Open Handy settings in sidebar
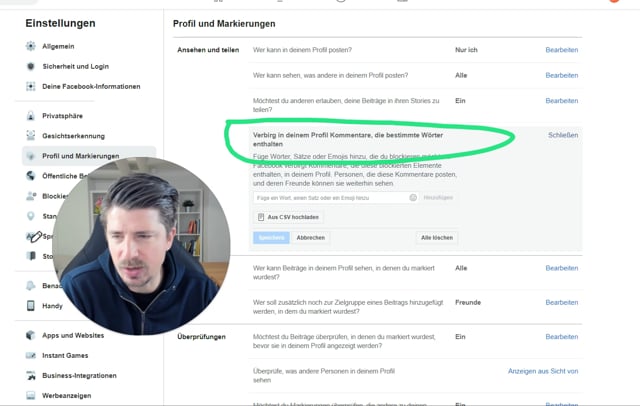 [x=52, y=306]
